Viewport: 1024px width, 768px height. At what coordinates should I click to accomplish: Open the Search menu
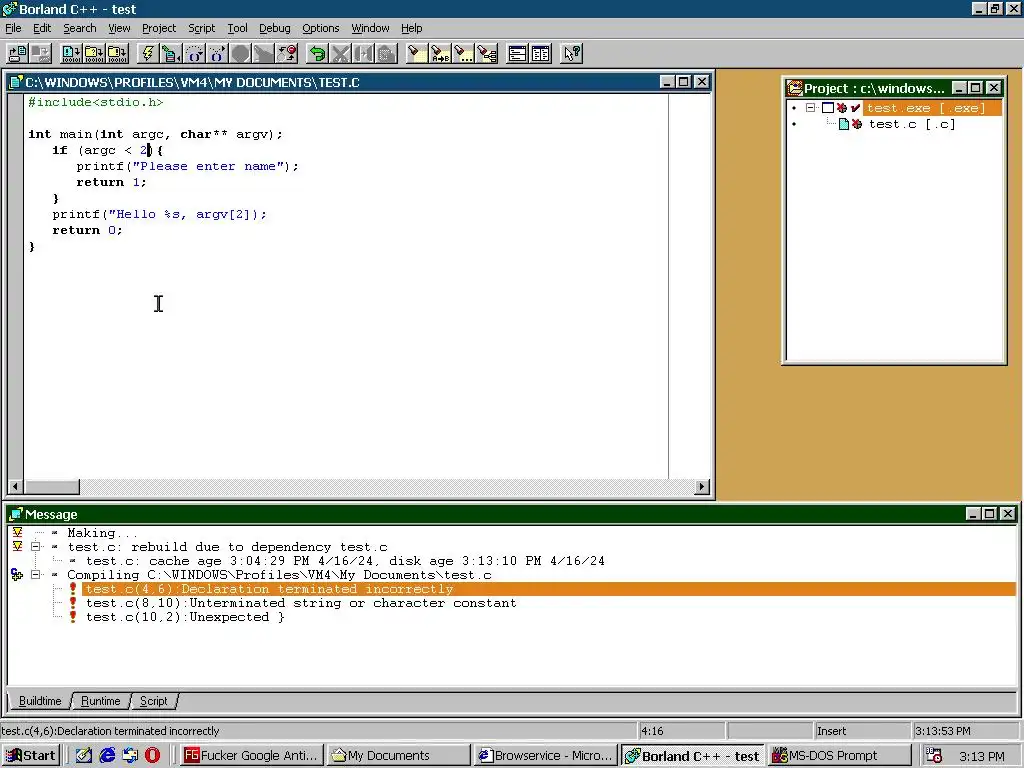[x=80, y=28]
